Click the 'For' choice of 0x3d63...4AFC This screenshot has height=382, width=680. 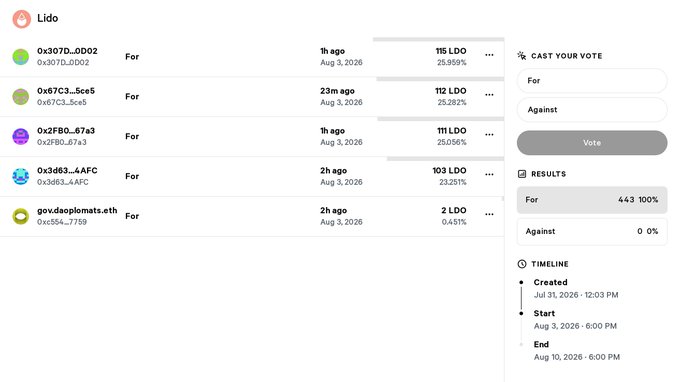[132, 176]
